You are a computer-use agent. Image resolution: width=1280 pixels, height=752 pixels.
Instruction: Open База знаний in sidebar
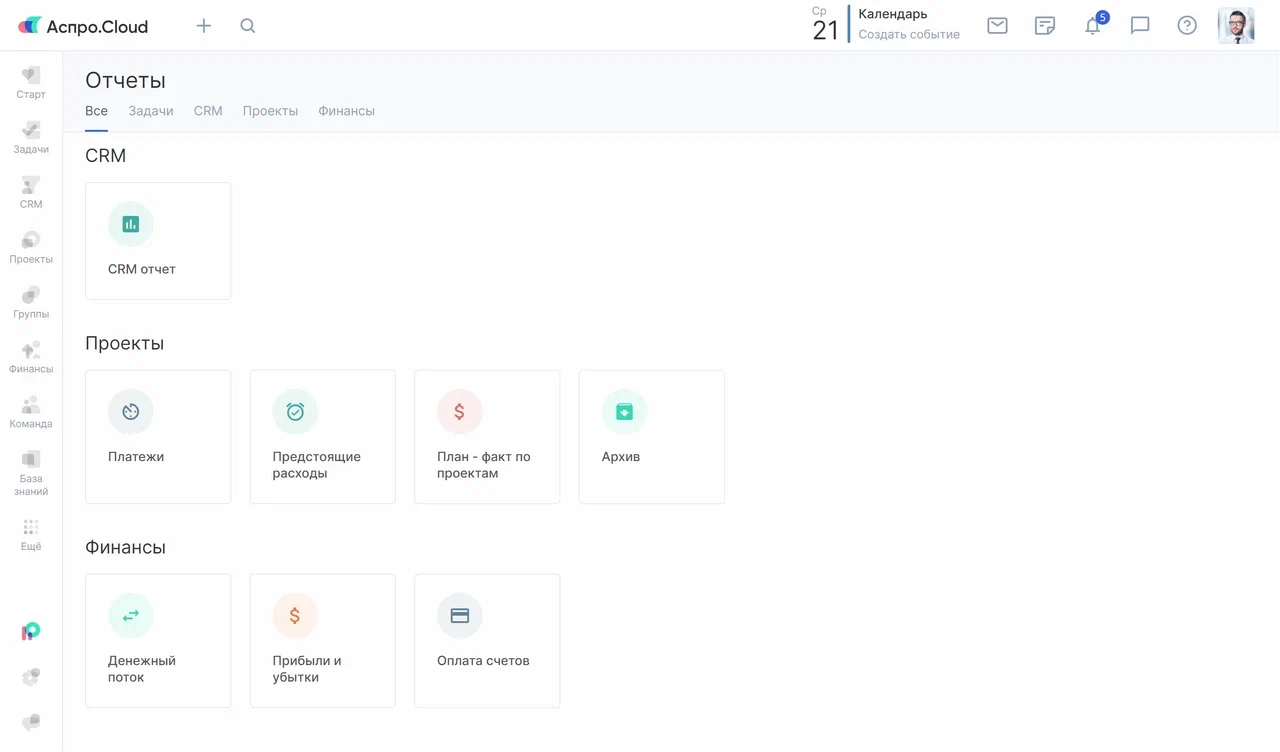point(31,473)
